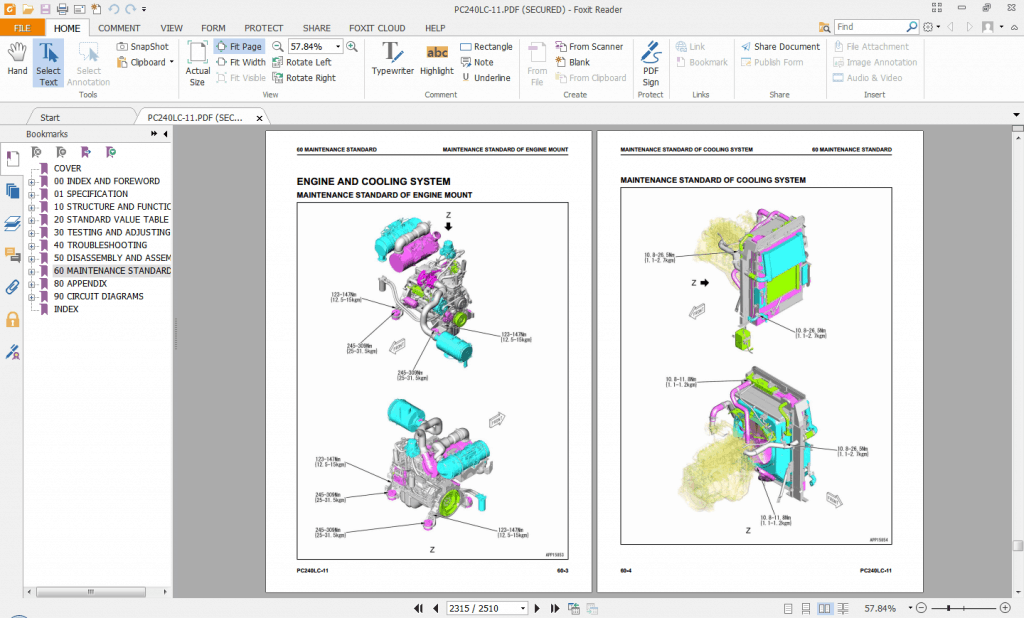1024x618 pixels.
Task: Expand the 01 SPECIFICATION bookmark
Action: (x=31, y=194)
